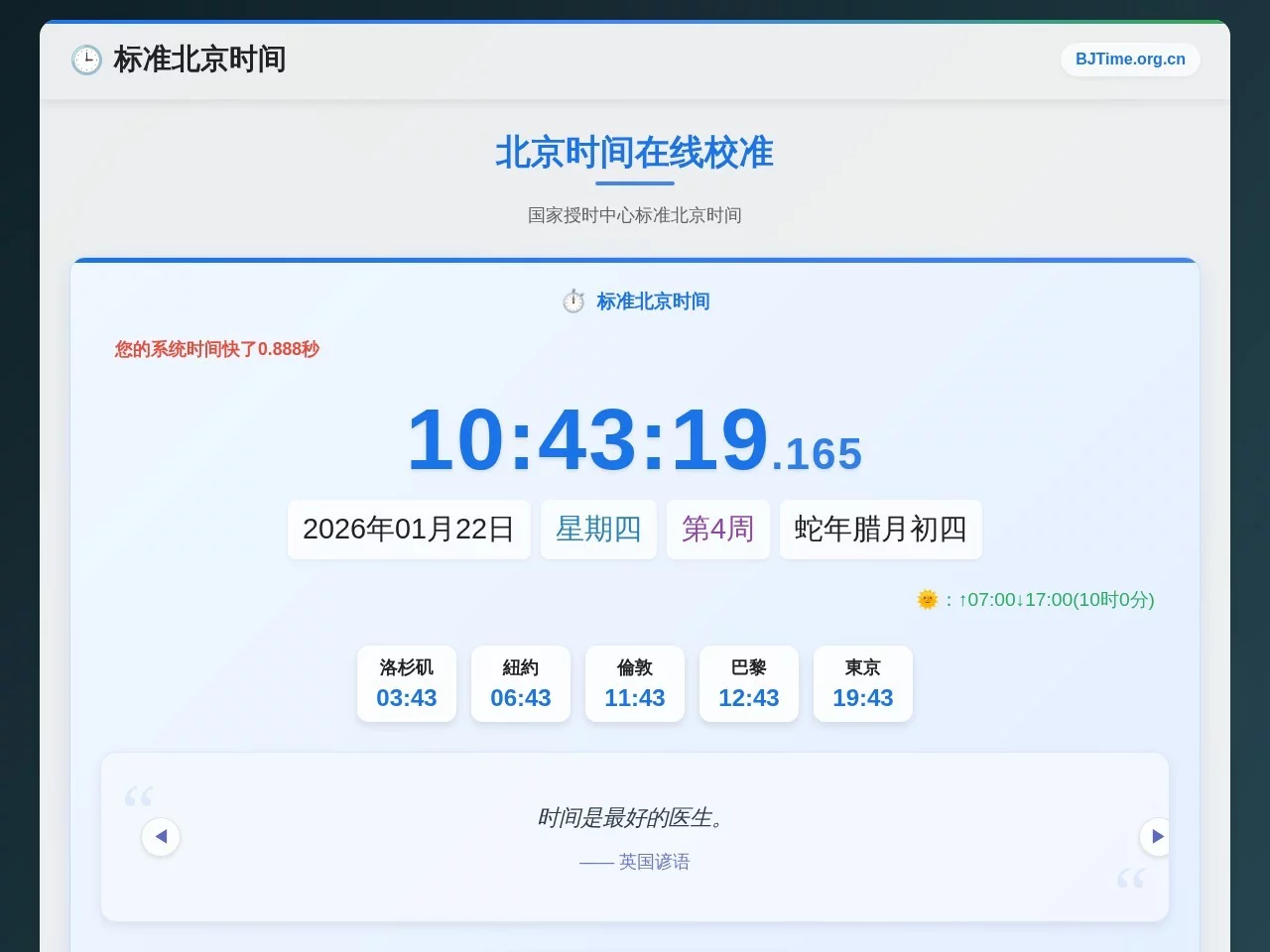This screenshot has height=952, width=1270.
Task: Click the clock icon beside 标准北京时间
Action: coord(86,59)
